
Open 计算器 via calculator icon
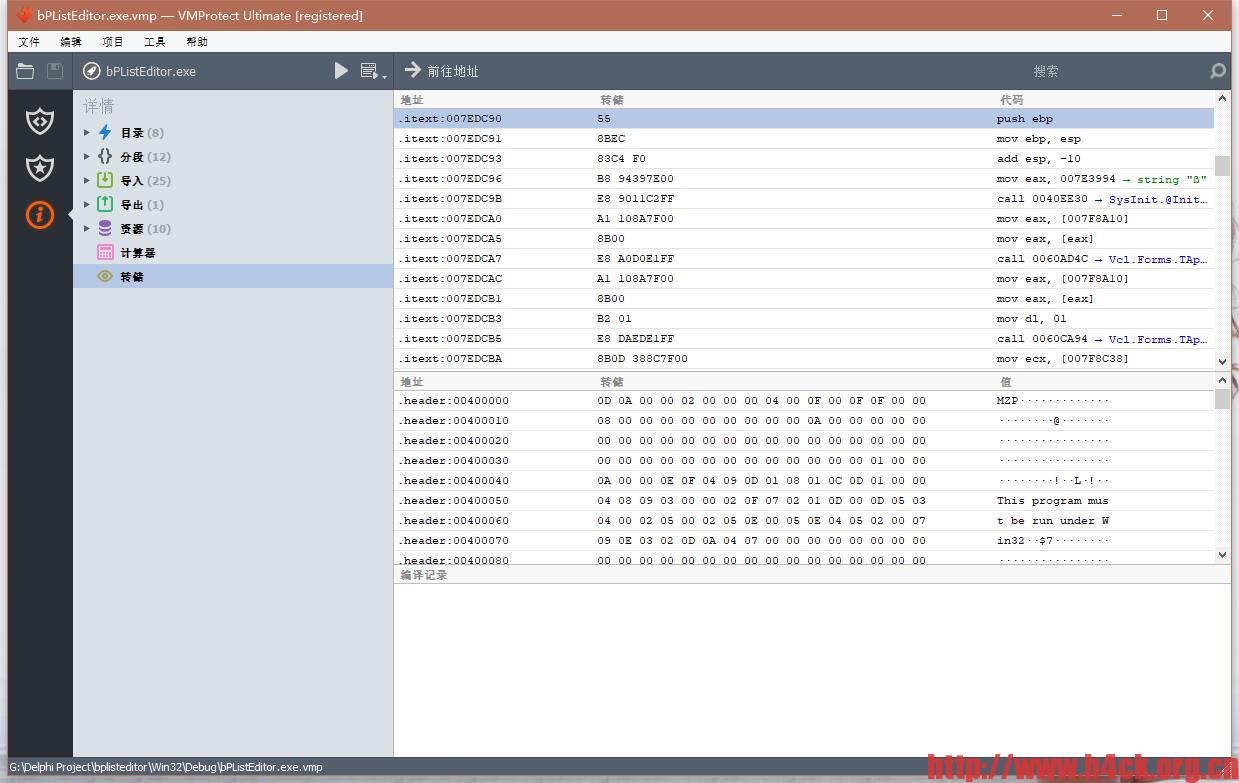tap(104, 252)
